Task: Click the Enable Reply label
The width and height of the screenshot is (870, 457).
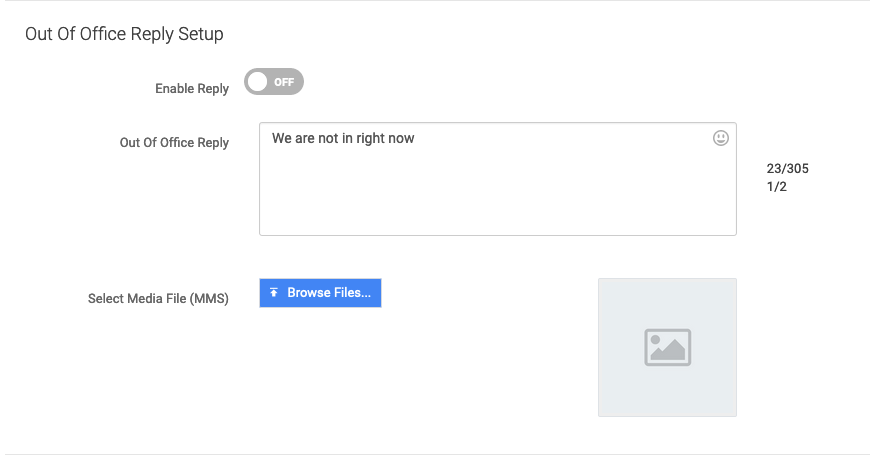Action: [192, 89]
